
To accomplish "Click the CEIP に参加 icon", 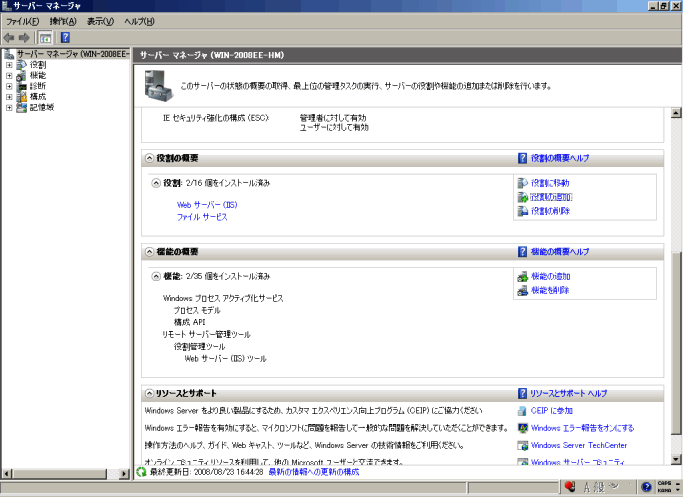I will 522,411.
